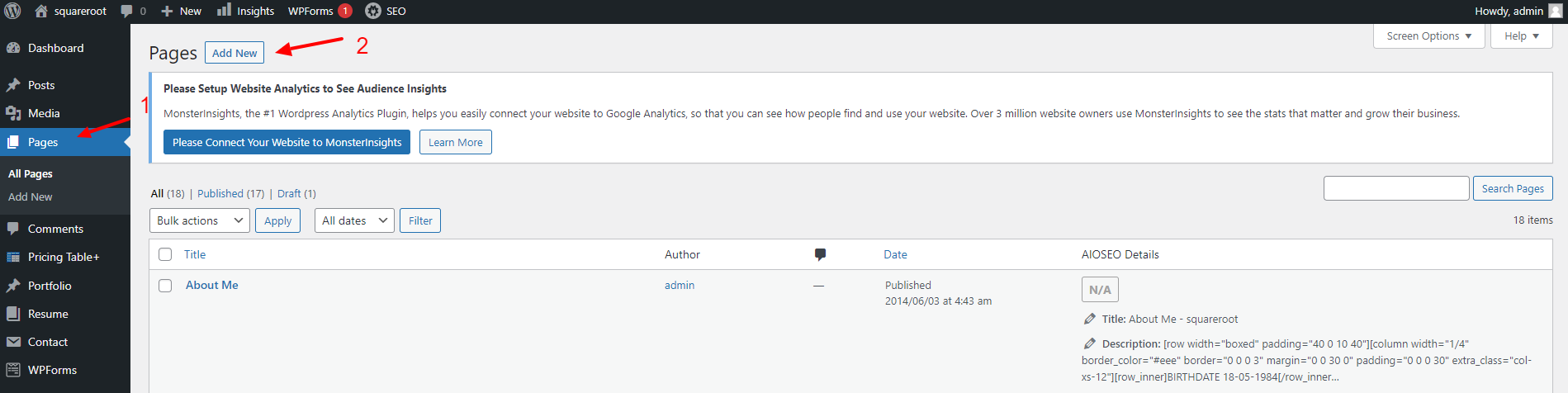Click the Published 2014/06/03 date text
Screen dimensions: 1568x393
[938, 293]
